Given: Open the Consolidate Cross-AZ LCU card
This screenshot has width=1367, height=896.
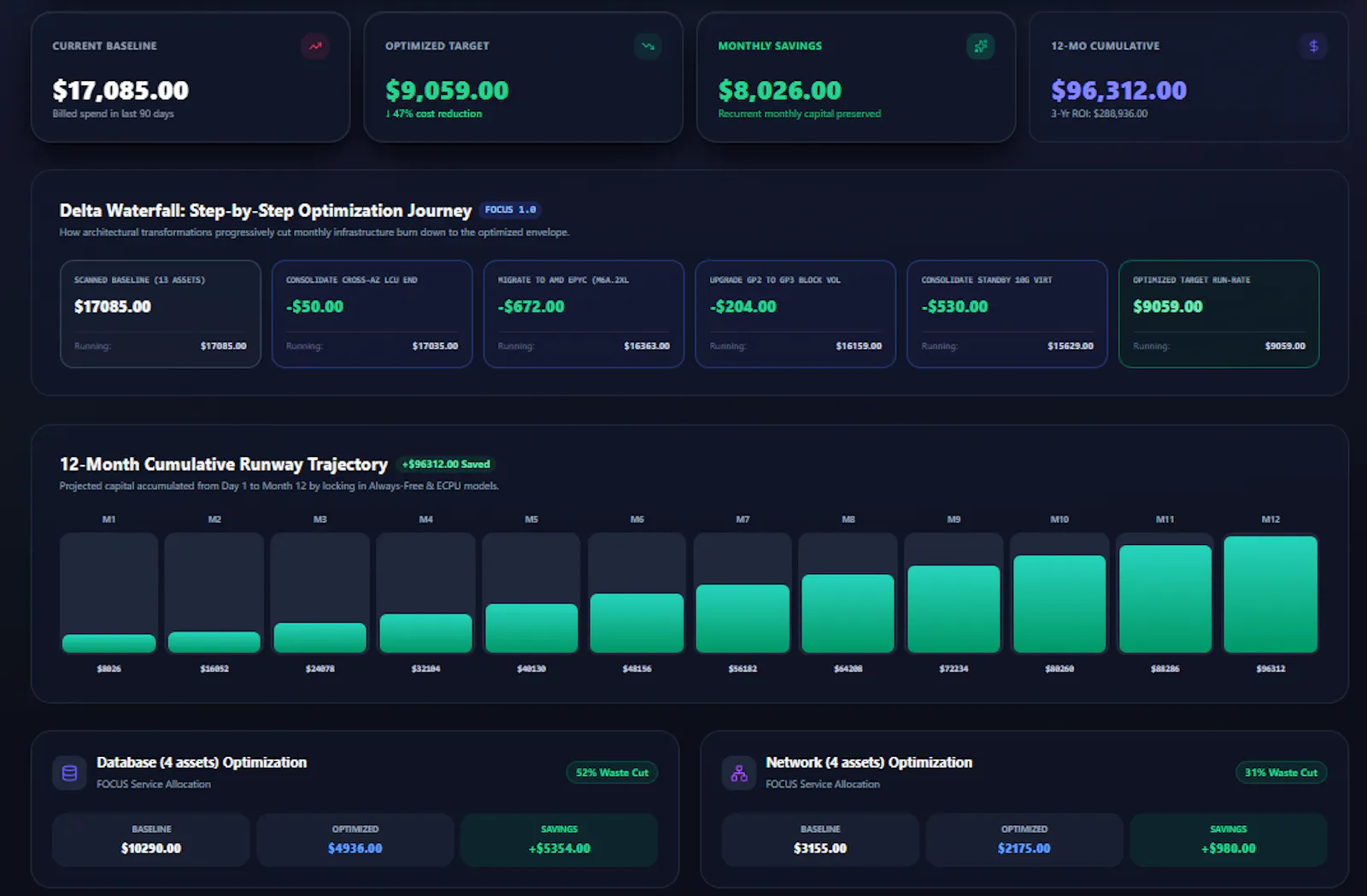Looking at the screenshot, I should coord(373,314).
